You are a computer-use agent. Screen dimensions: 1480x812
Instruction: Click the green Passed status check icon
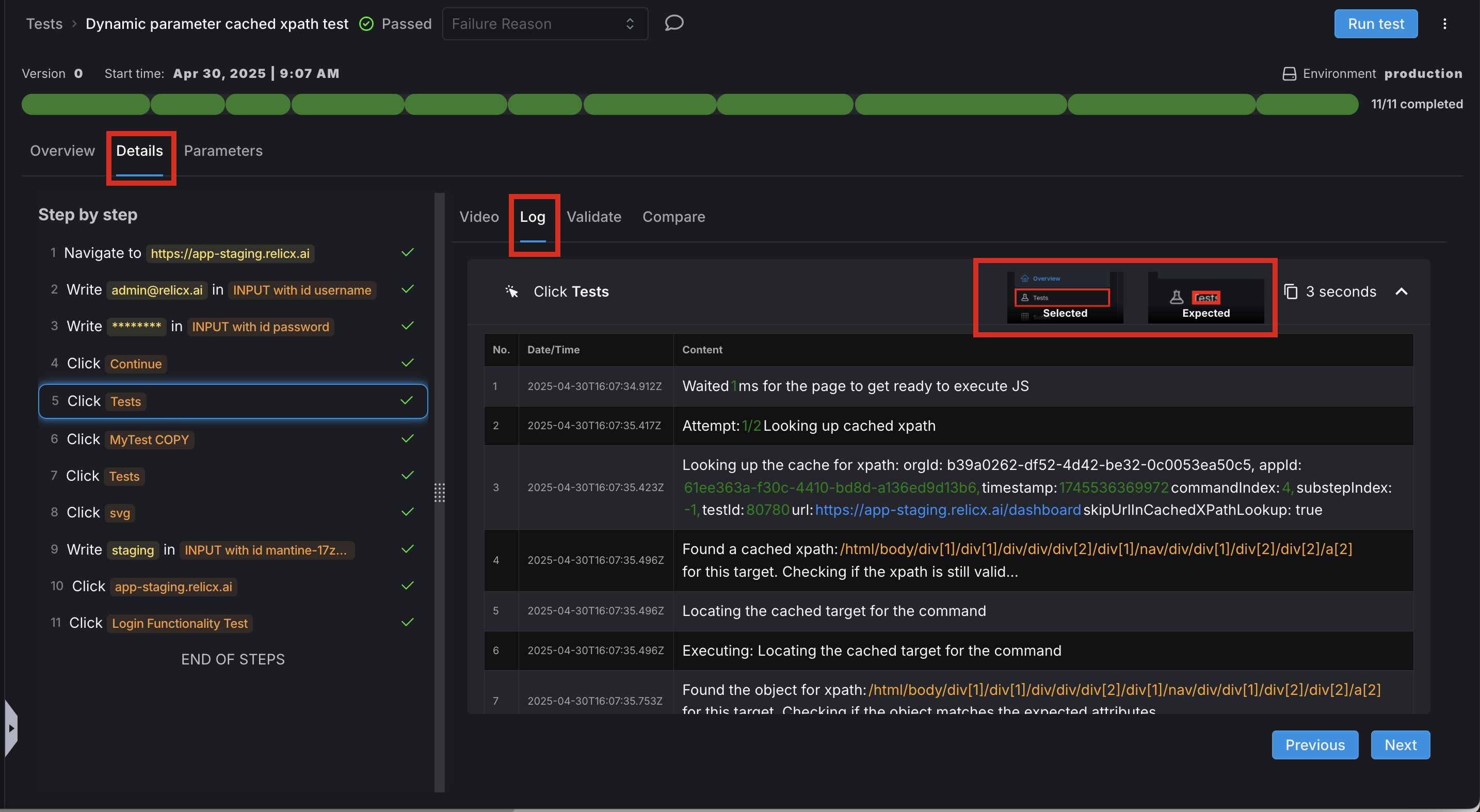pos(366,24)
